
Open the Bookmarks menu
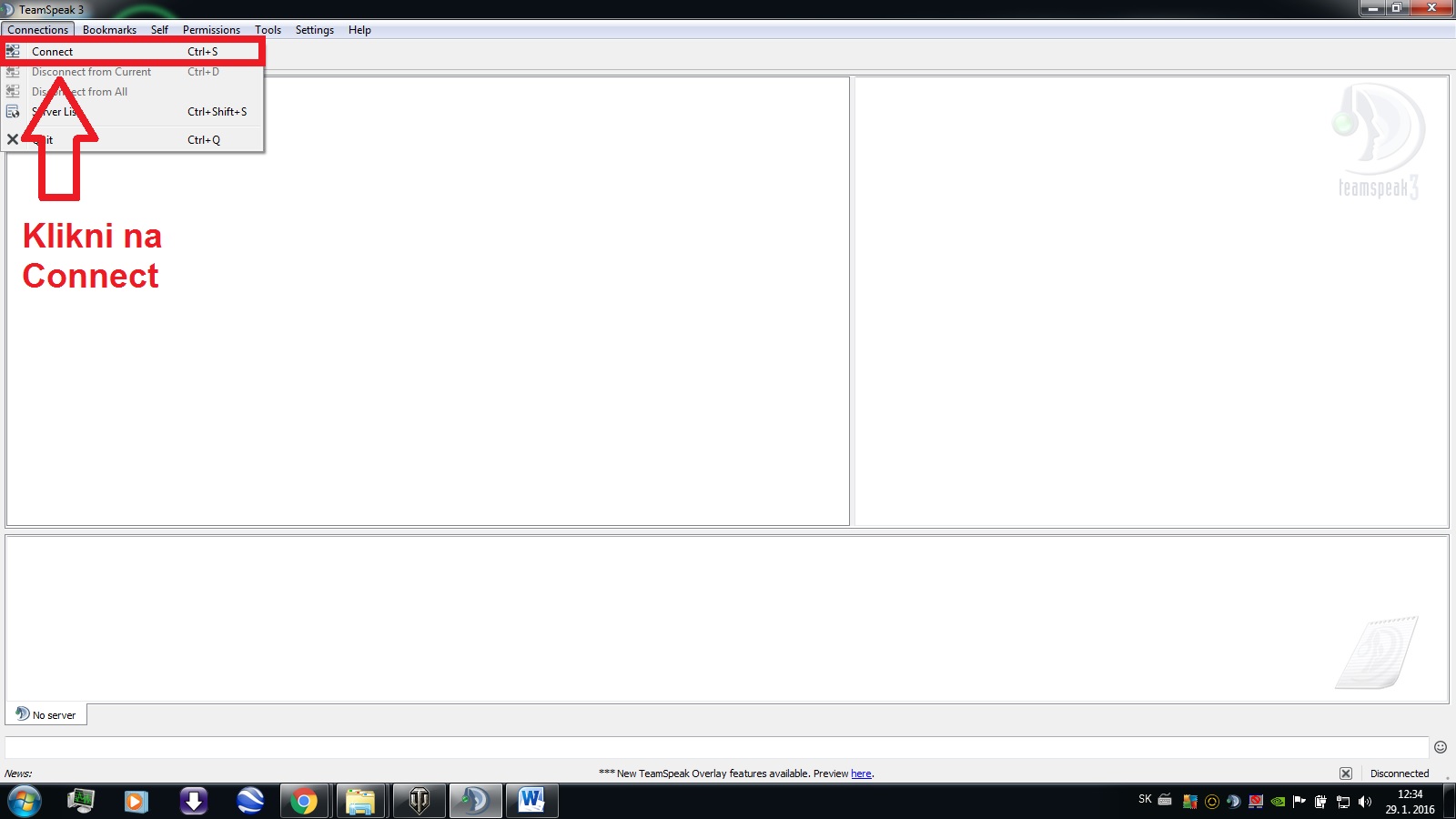pyautogui.click(x=109, y=30)
